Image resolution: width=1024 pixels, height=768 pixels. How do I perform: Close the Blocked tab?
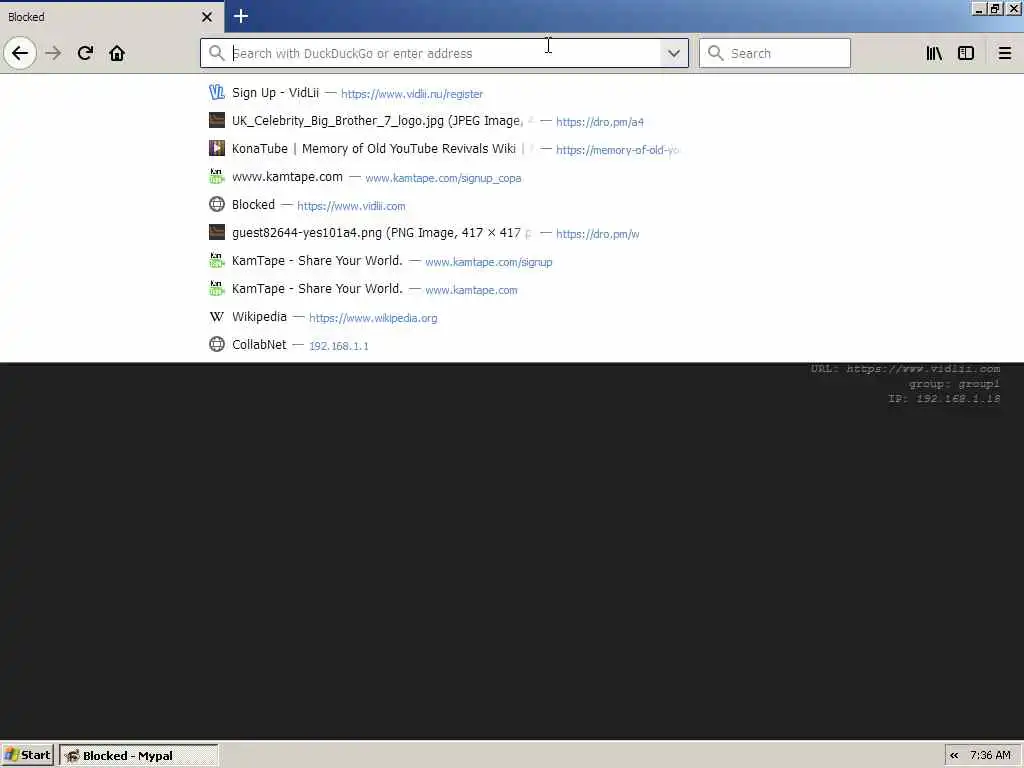[207, 17]
